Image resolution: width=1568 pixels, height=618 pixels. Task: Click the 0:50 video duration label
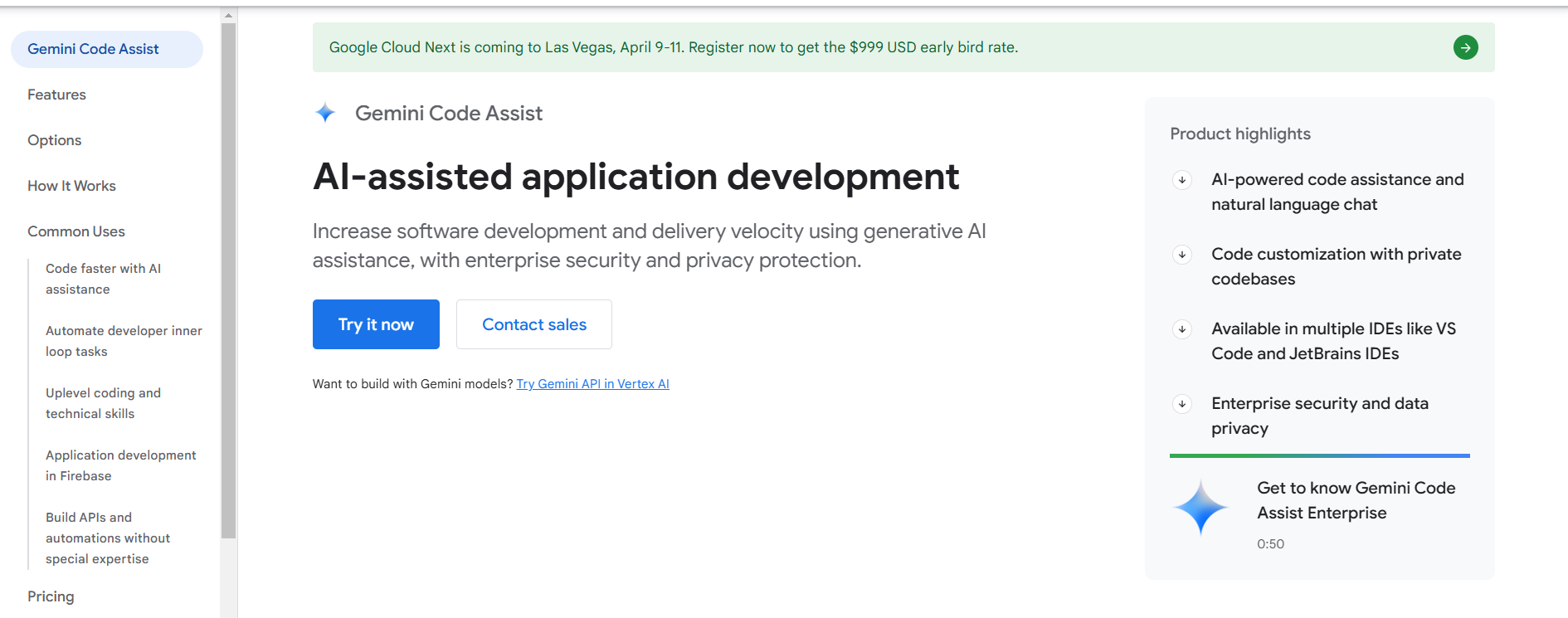(1270, 544)
